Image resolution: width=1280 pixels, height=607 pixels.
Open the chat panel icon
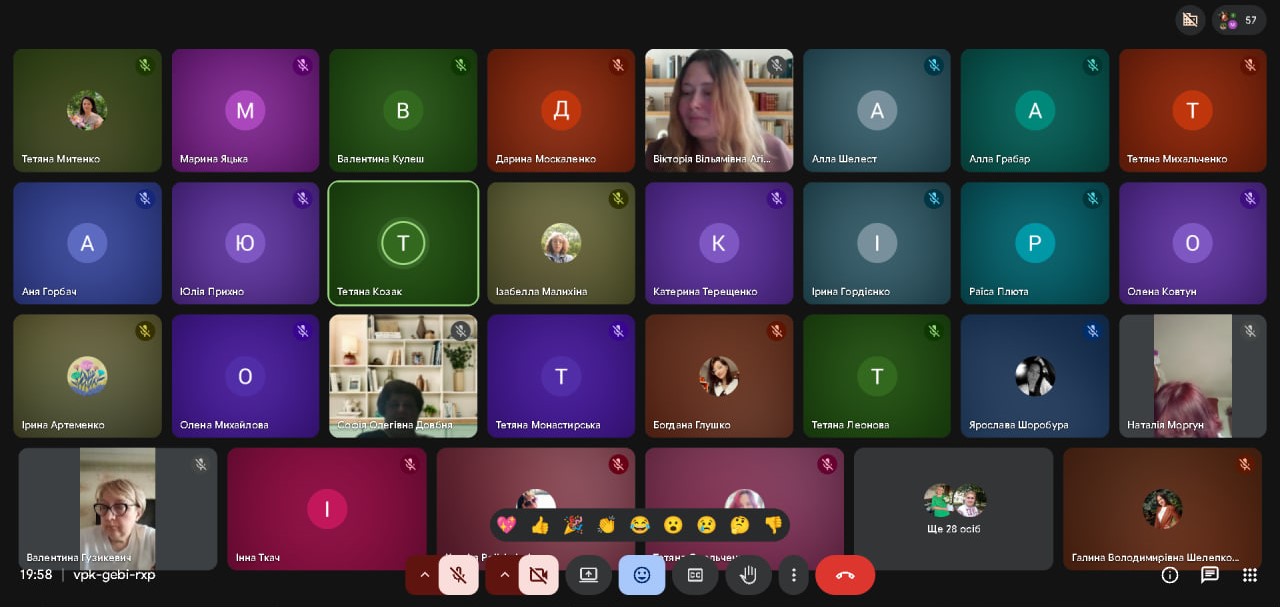pyautogui.click(x=1209, y=575)
